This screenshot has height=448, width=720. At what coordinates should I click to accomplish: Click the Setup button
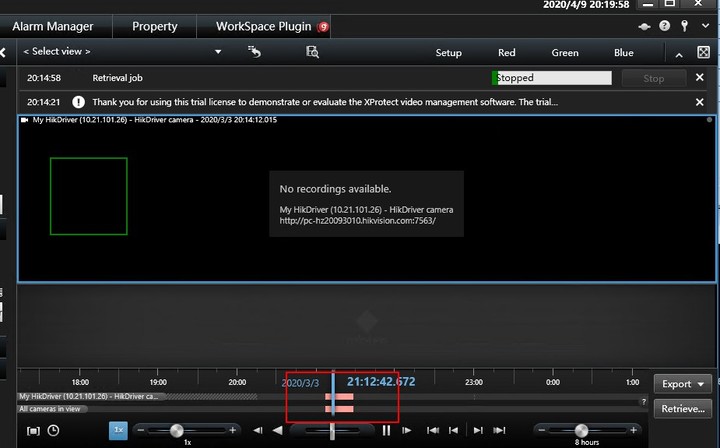click(x=448, y=53)
